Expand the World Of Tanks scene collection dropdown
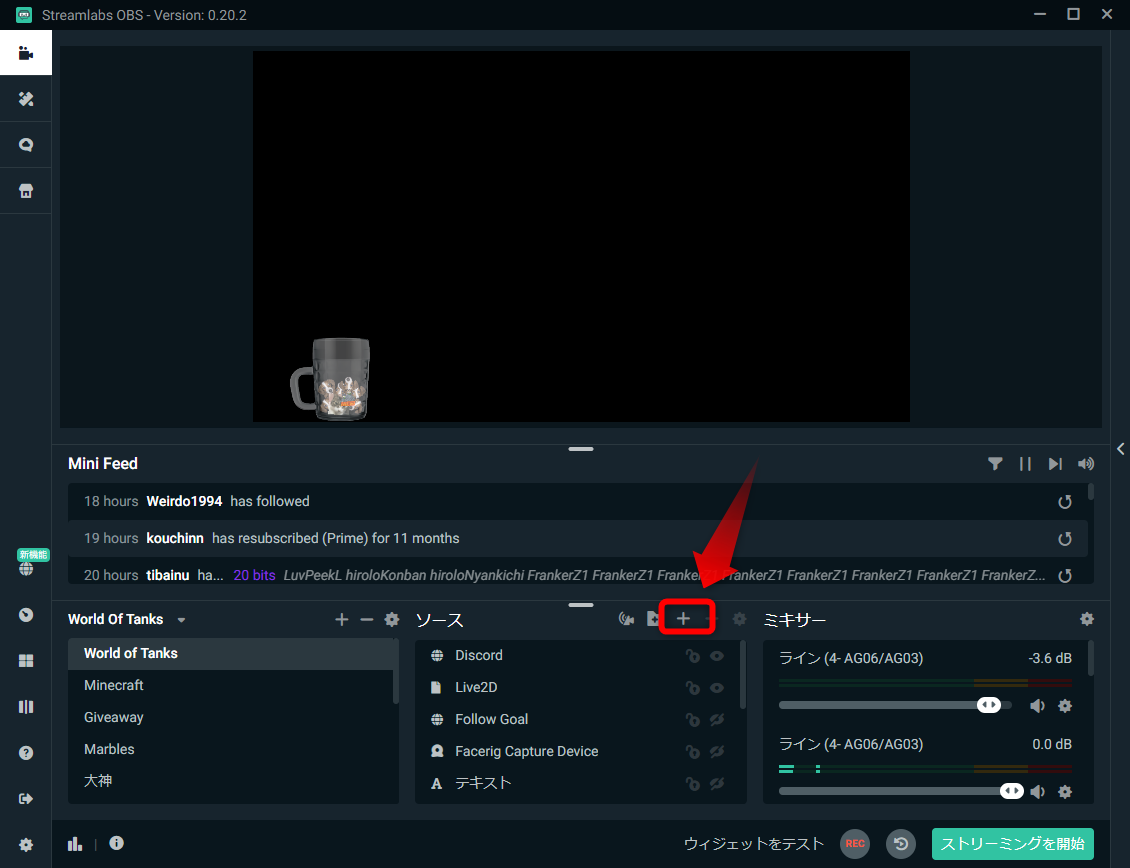The width and height of the screenshot is (1130, 868). pos(182,620)
